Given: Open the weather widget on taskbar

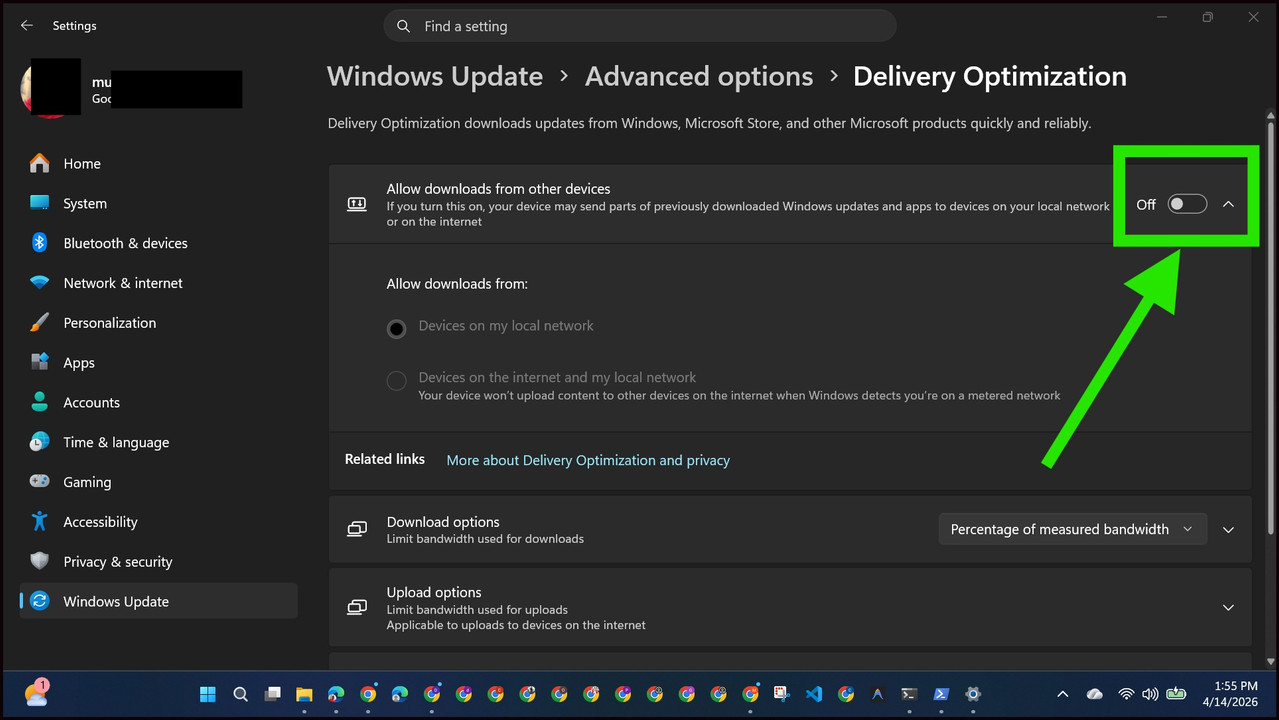Looking at the screenshot, I should pos(36,693).
